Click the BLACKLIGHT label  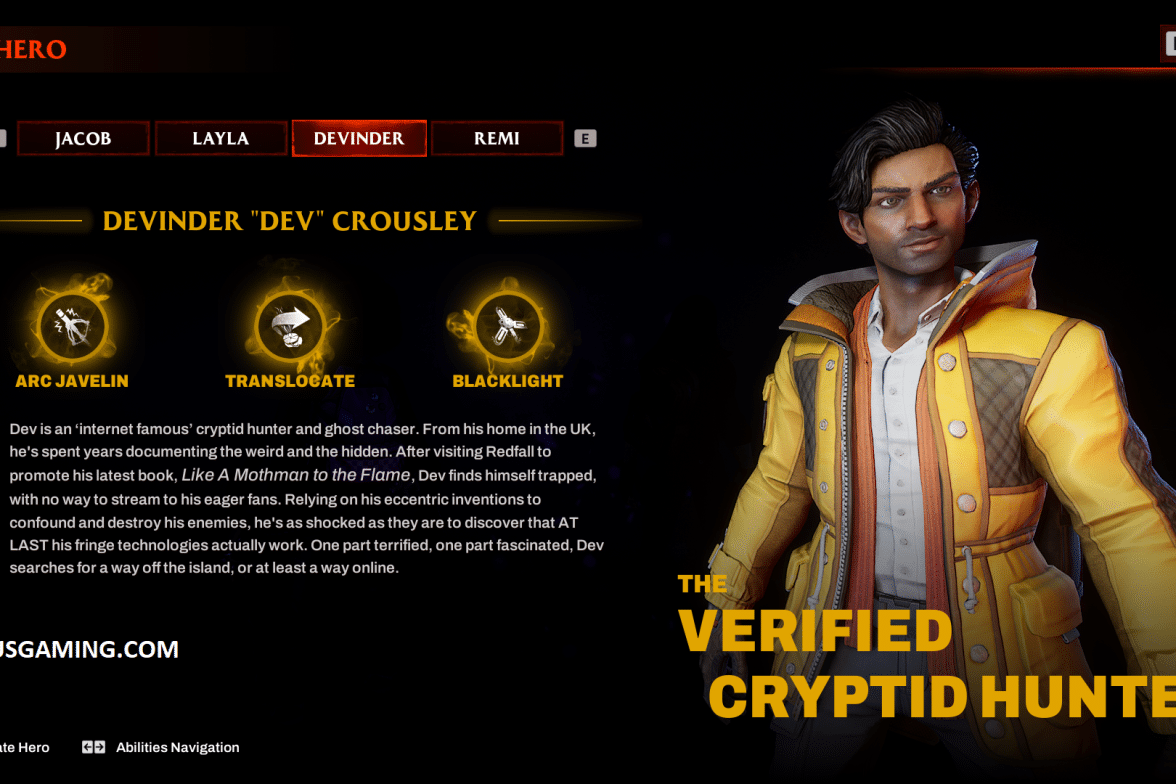[x=508, y=381]
